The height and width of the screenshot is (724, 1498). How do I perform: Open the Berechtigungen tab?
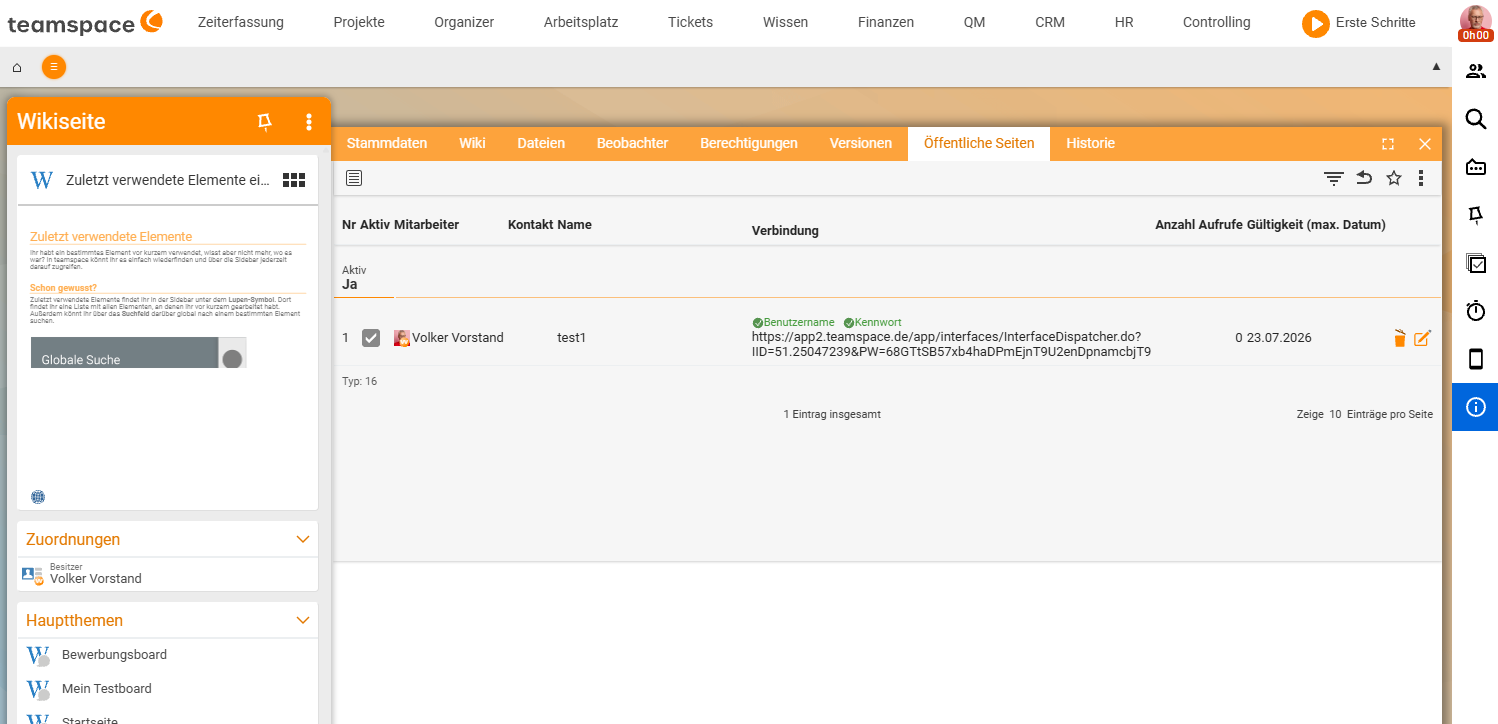point(749,143)
